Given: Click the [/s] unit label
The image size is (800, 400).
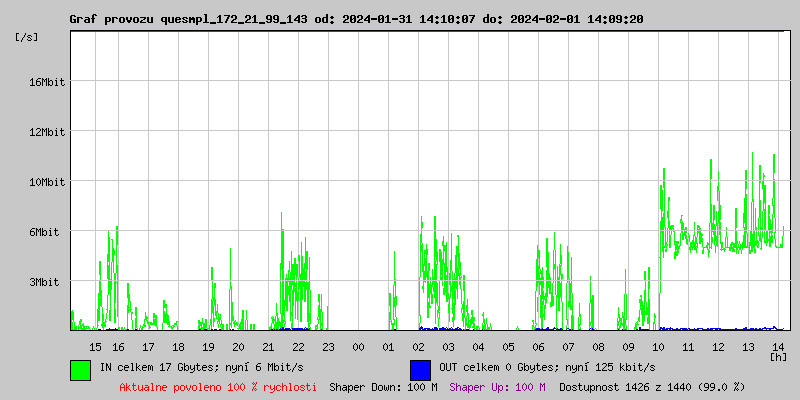Looking at the screenshot, I should (27, 37).
